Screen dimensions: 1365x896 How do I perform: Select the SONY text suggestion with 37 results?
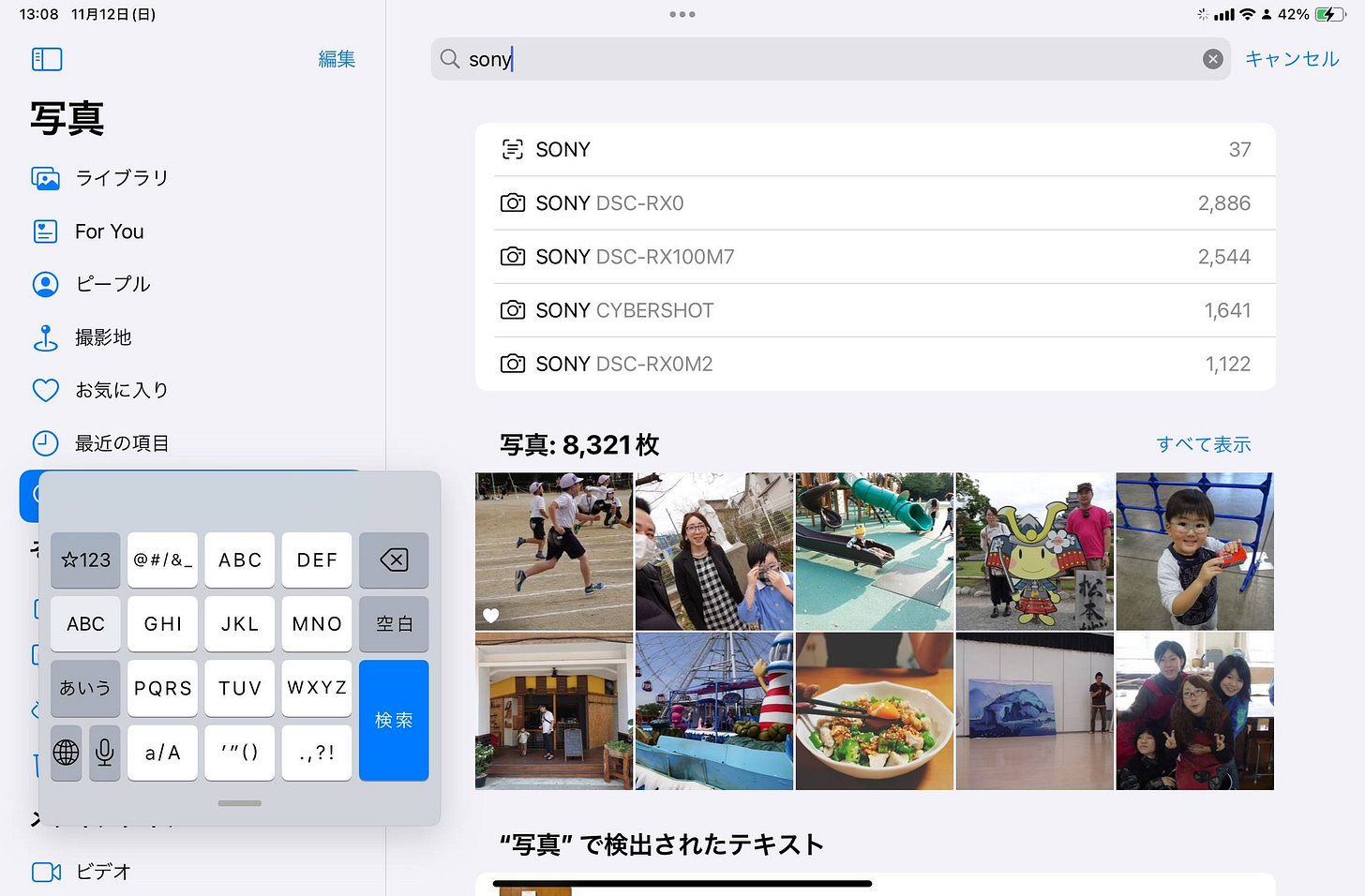tap(876, 150)
